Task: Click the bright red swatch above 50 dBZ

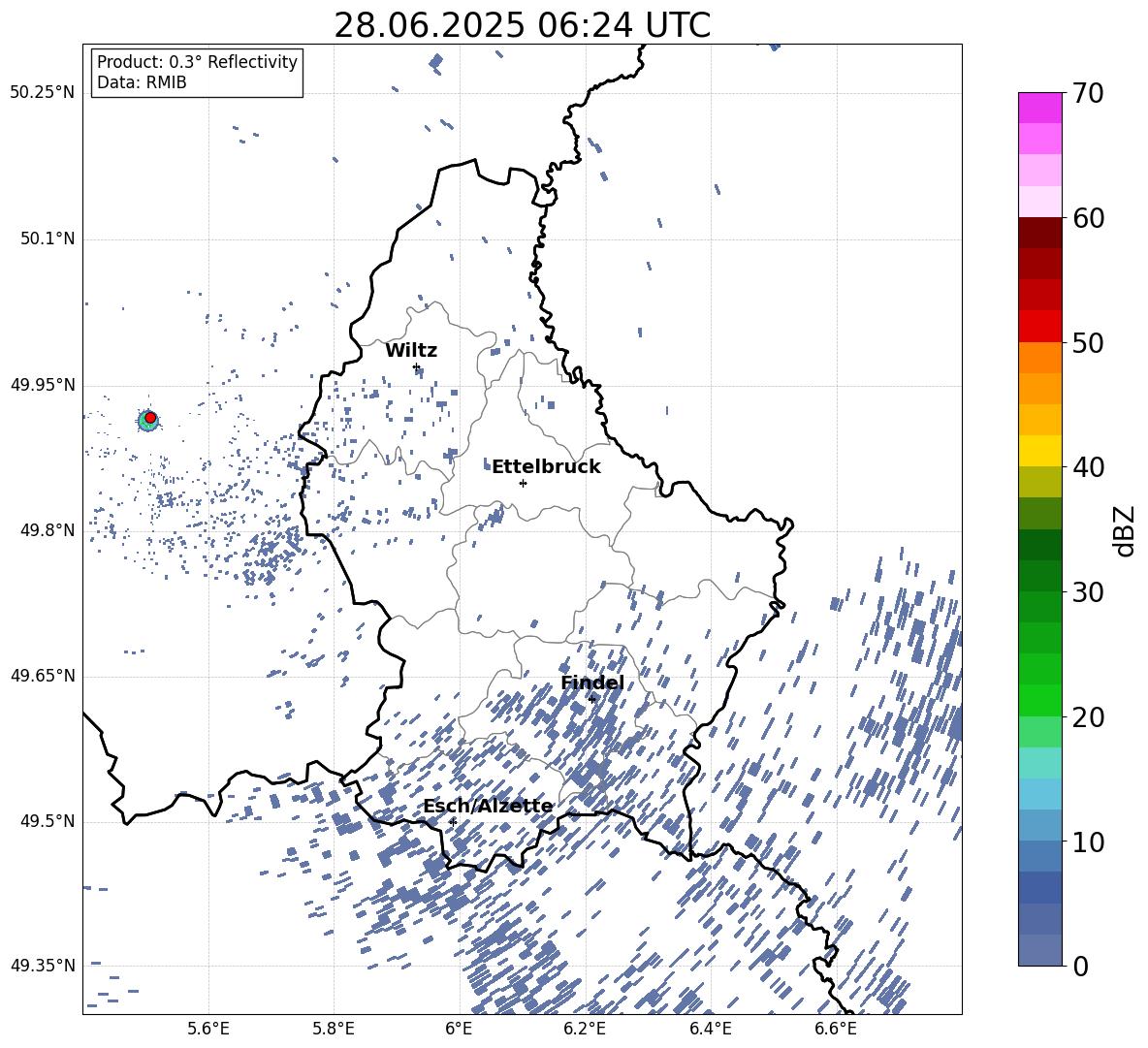Action: point(1040,327)
